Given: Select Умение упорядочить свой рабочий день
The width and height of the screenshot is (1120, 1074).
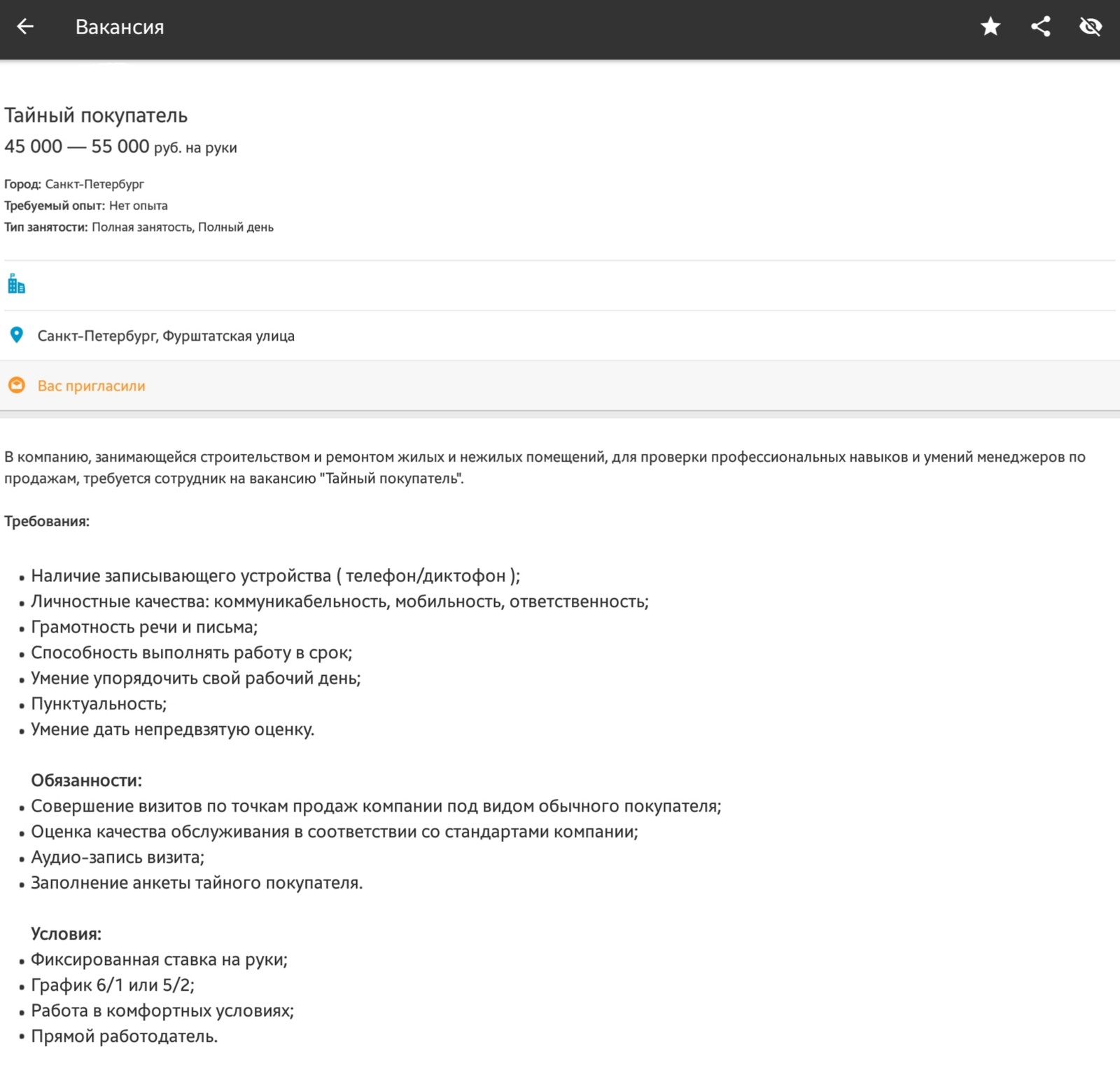Looking at the screenshot, I should coord(195,678).
